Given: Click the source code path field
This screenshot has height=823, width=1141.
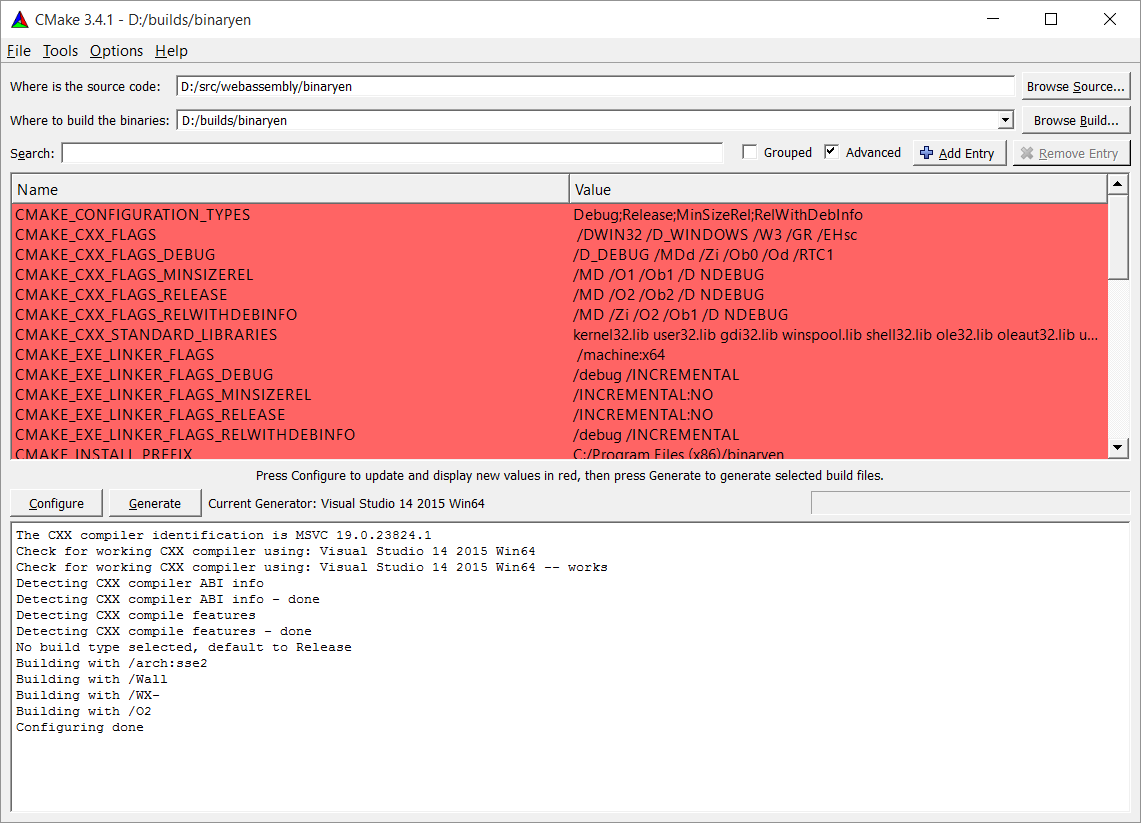Looking at the screenshot, I should [x=595, y=87].
